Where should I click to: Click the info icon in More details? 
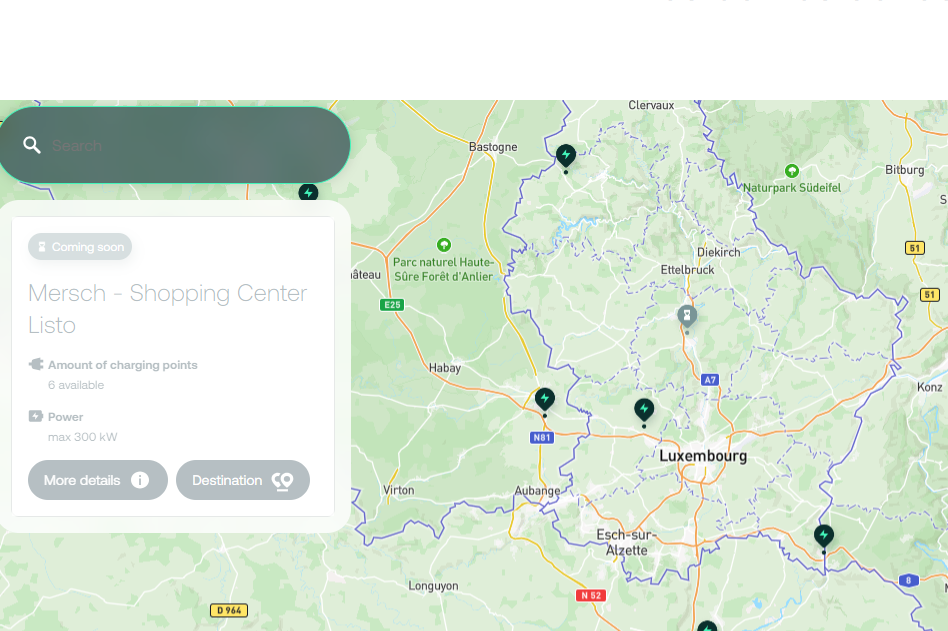coord(140,480)
